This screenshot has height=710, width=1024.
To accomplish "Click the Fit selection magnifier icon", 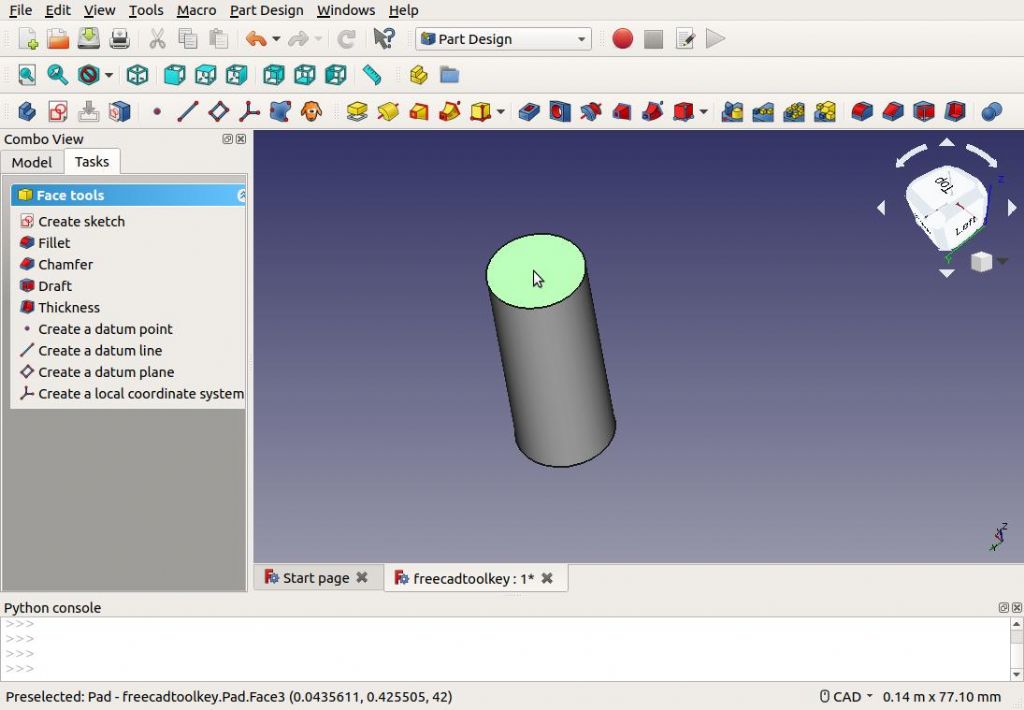I will (x=57, y=75).
